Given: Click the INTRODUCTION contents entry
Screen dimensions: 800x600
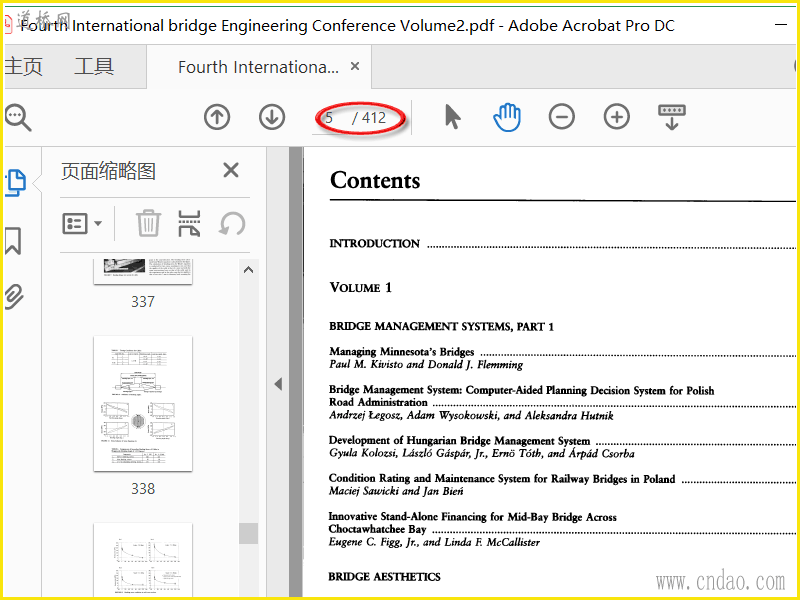Looking at the screenshot, I should [x=374, y=243].
